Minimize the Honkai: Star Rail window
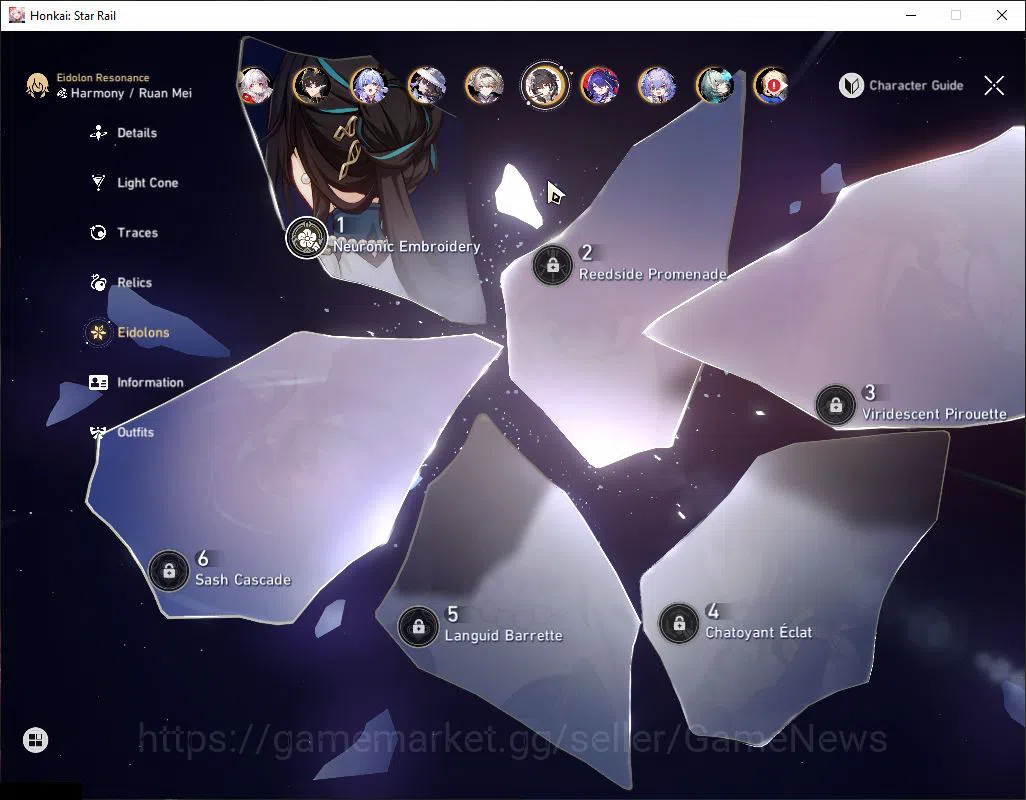Image resolution: width=1026 pixels, height=800 pixels. [911, 15]
